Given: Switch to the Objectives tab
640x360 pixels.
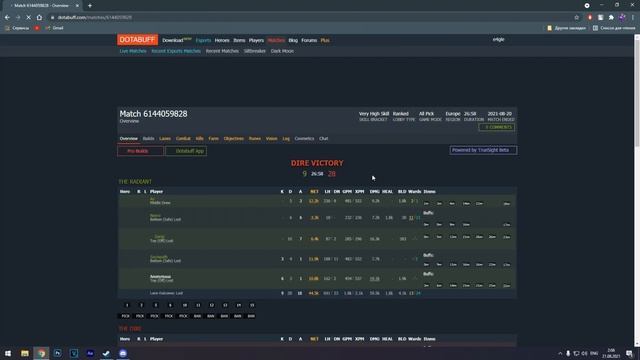Looking at the screenshot, I should (233, 139).
